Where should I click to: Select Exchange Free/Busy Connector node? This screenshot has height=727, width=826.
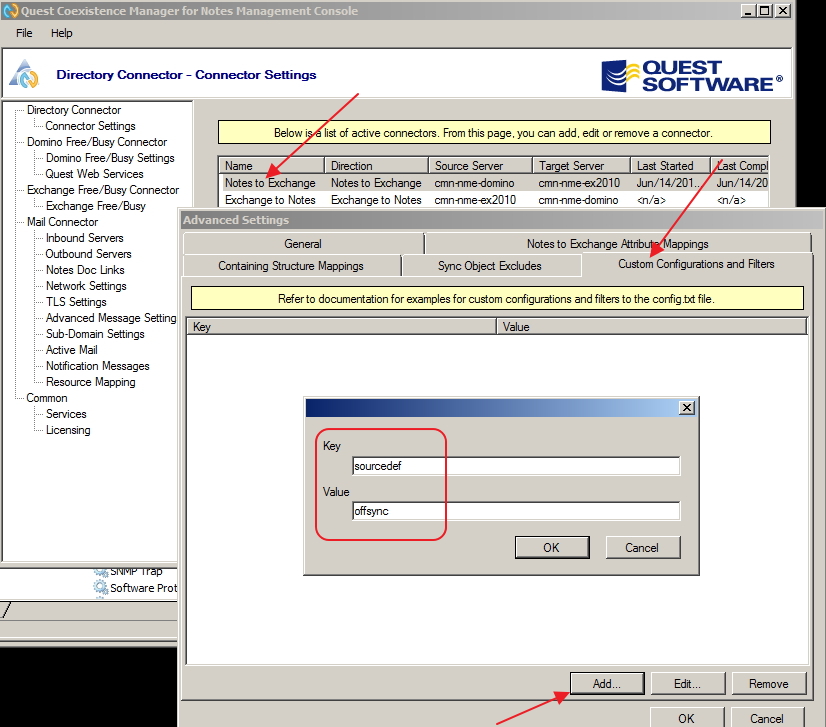coord(103,190)
